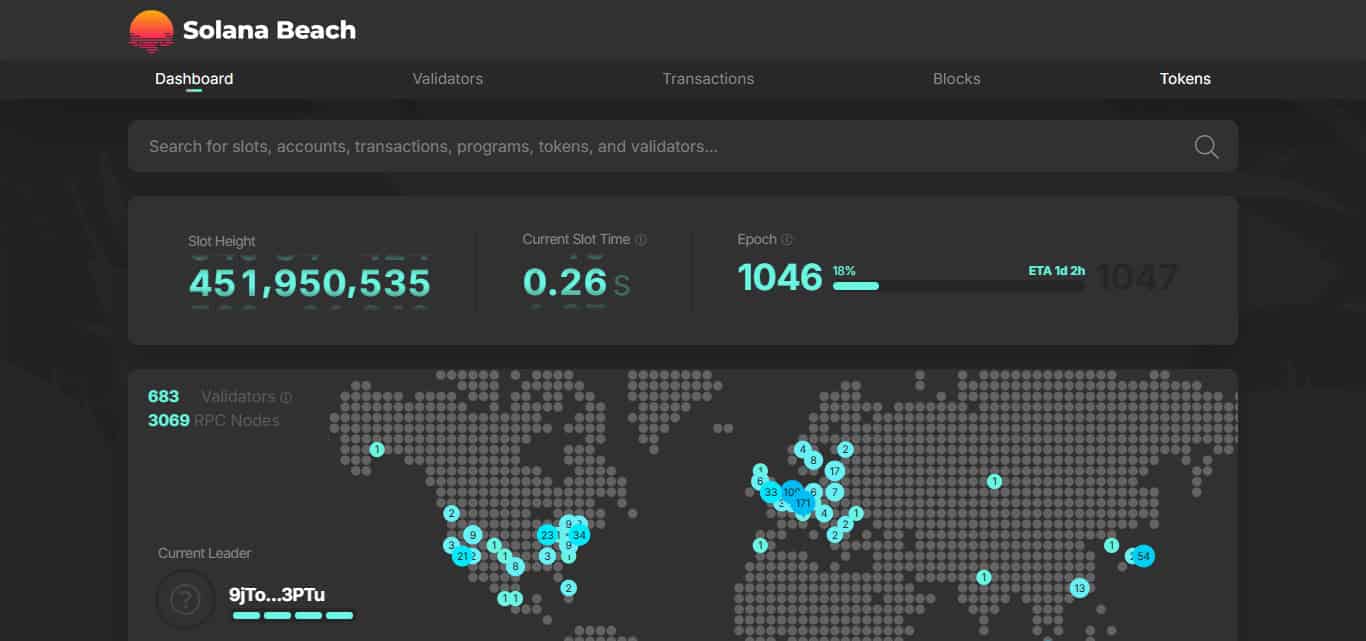
Task: Click the question mark Current Leader avatar
Action: coord(185,599)
